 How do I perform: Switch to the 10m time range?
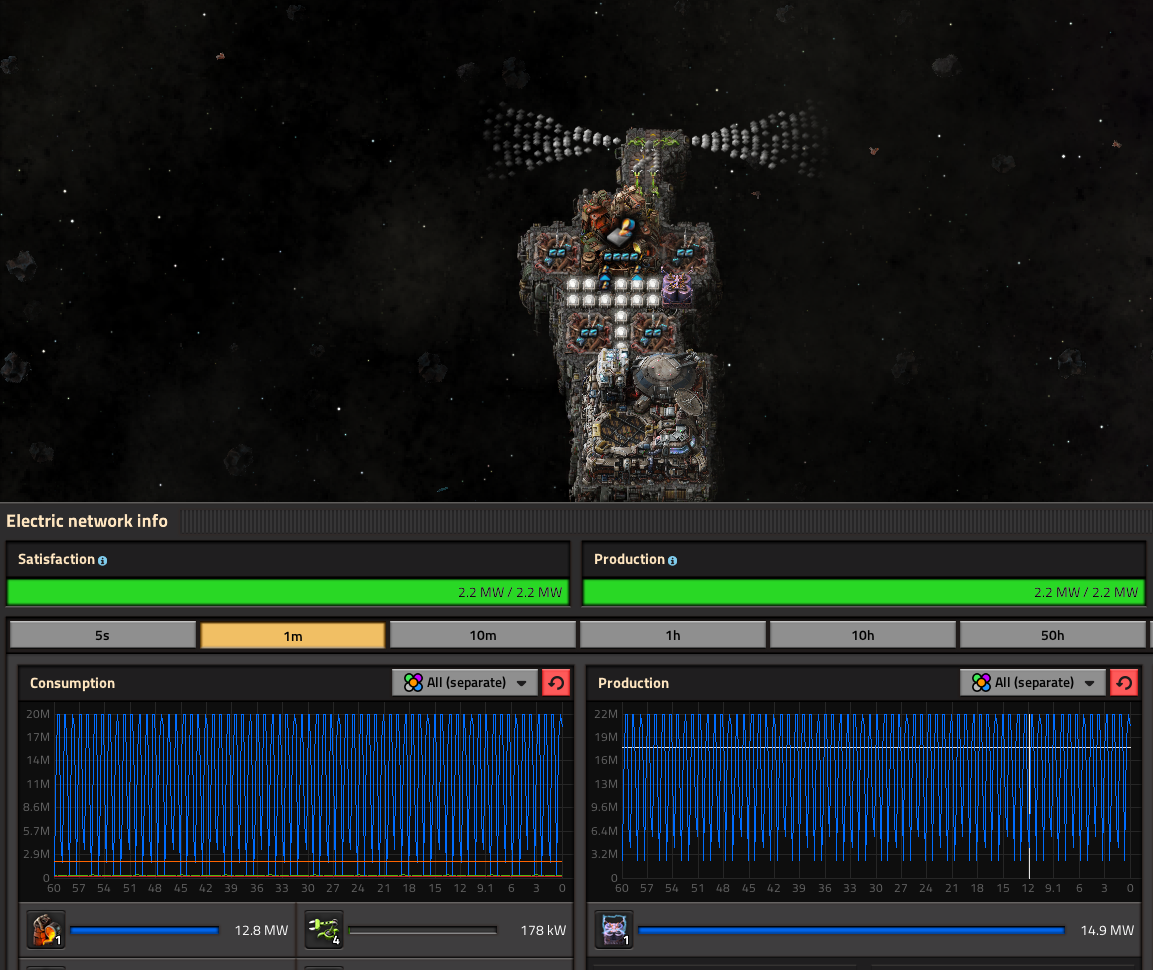coord(482,635)
